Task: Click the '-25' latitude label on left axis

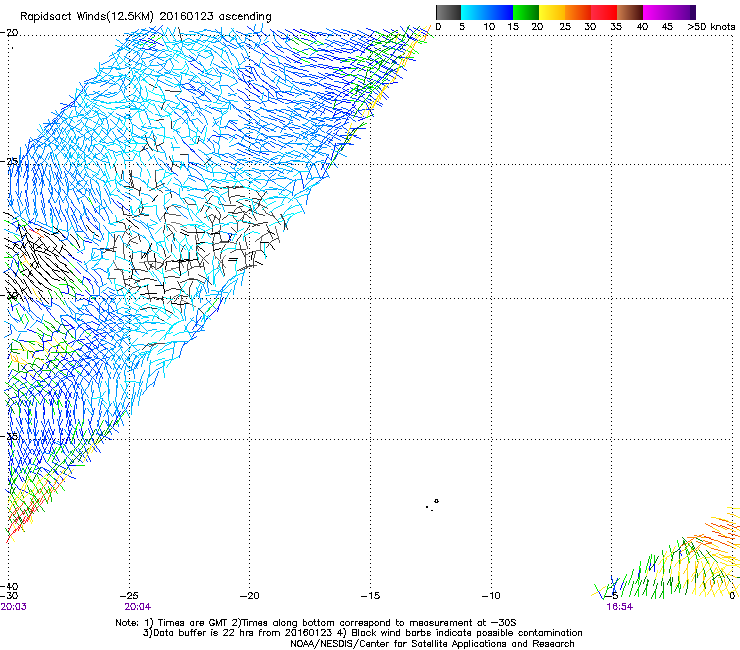Action: [x=9, y=161]
